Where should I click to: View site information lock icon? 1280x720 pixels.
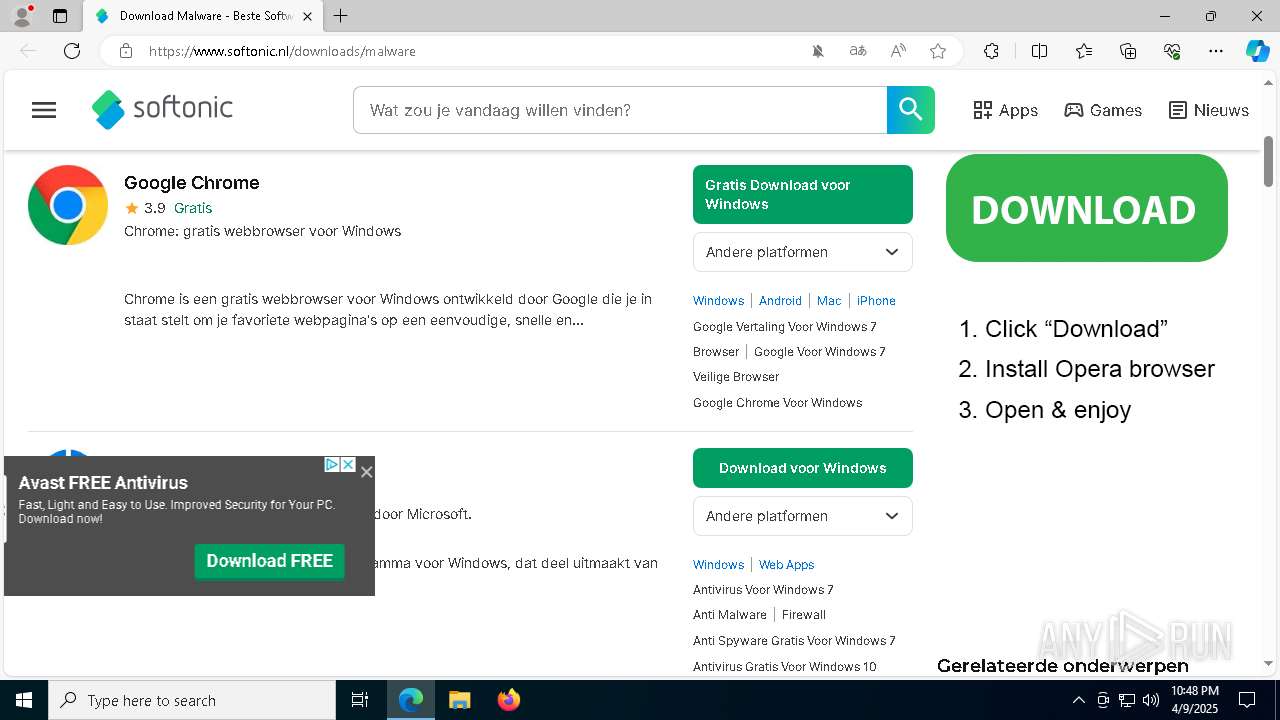126,51
